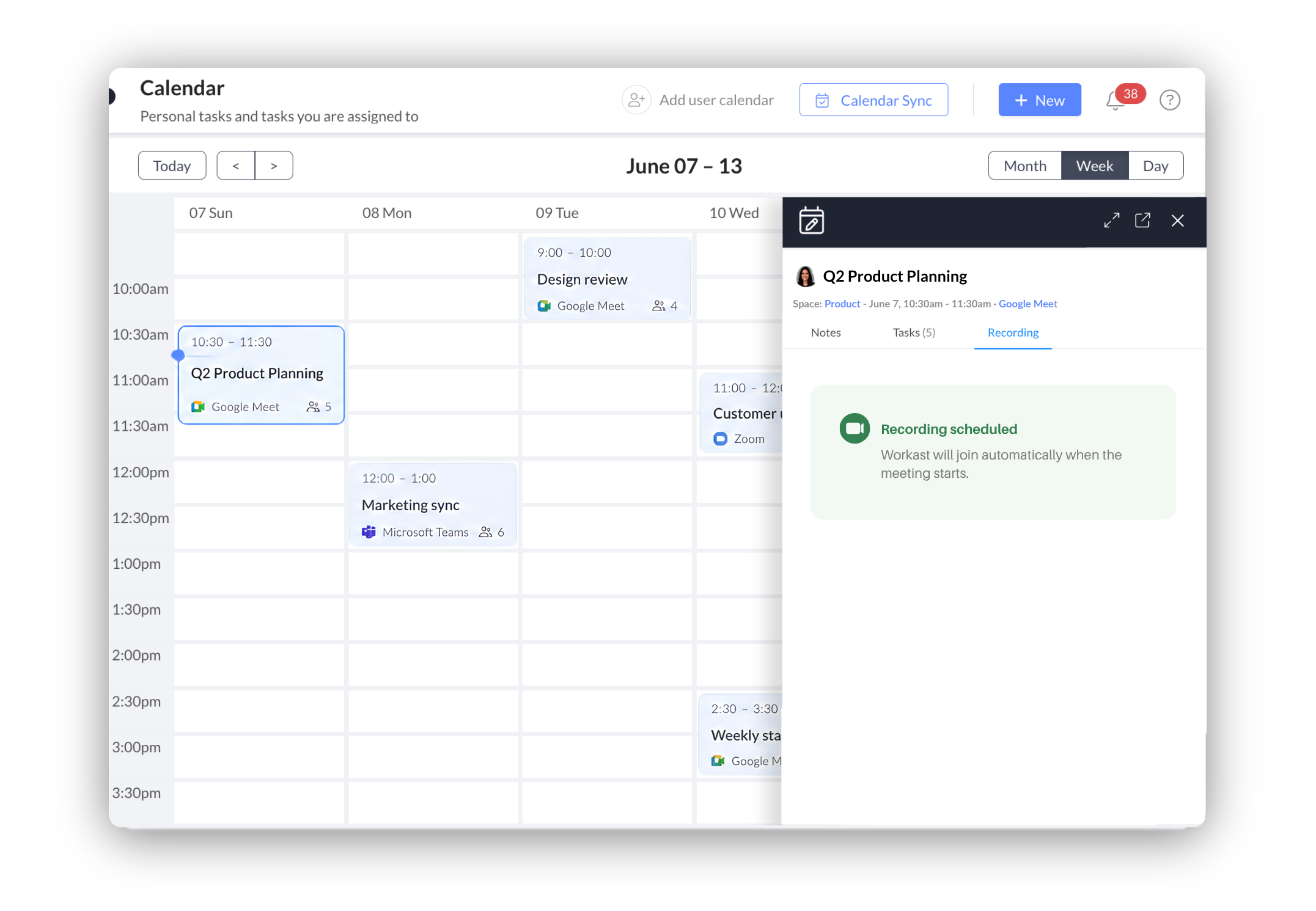Open the Product space link

coord(842,304)
